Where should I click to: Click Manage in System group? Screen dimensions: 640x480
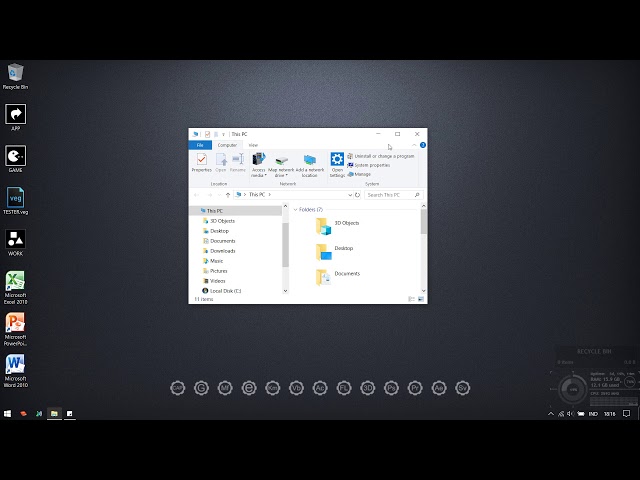[x=359, y=174]
